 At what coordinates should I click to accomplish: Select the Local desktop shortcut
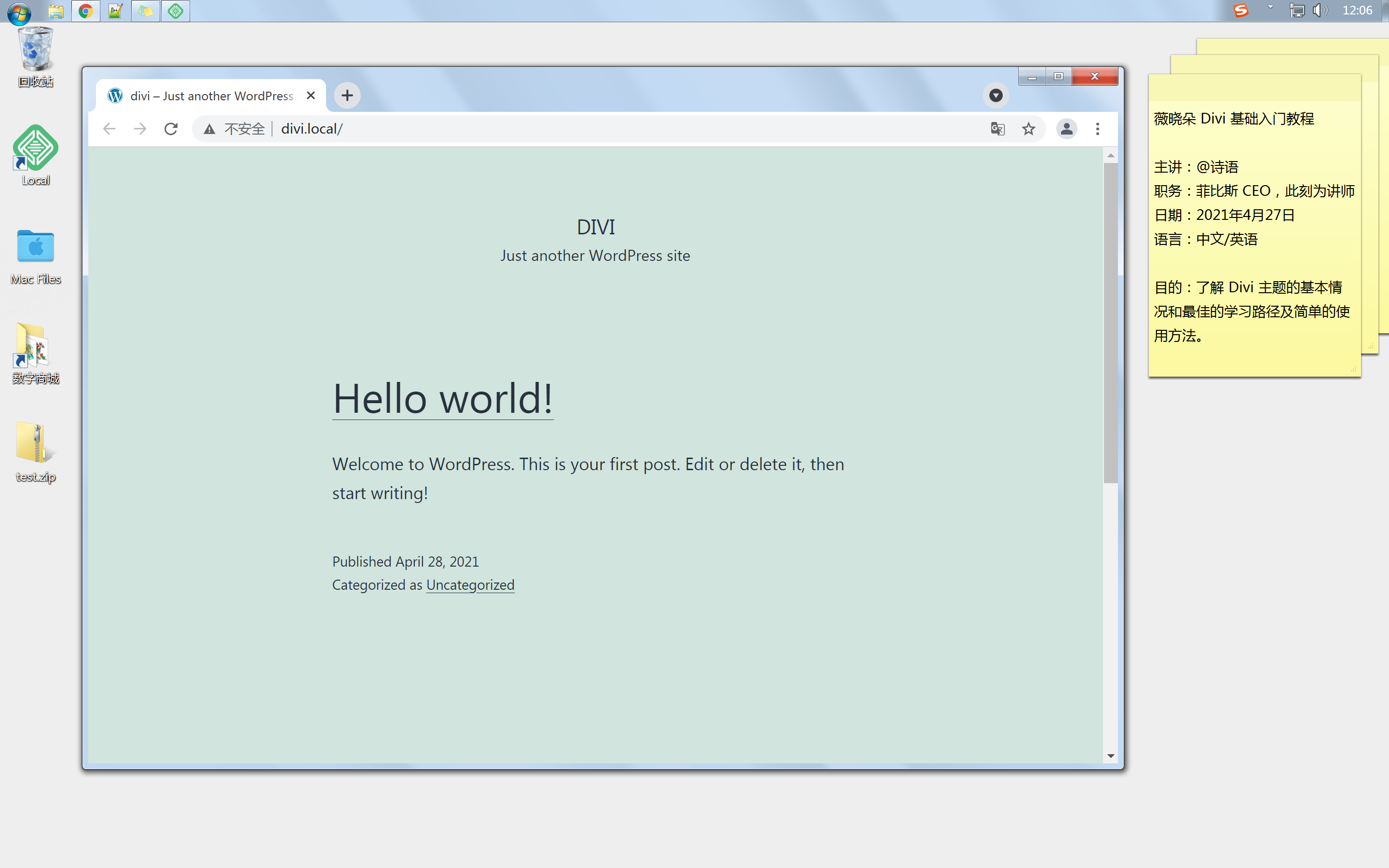pos(36,156)
